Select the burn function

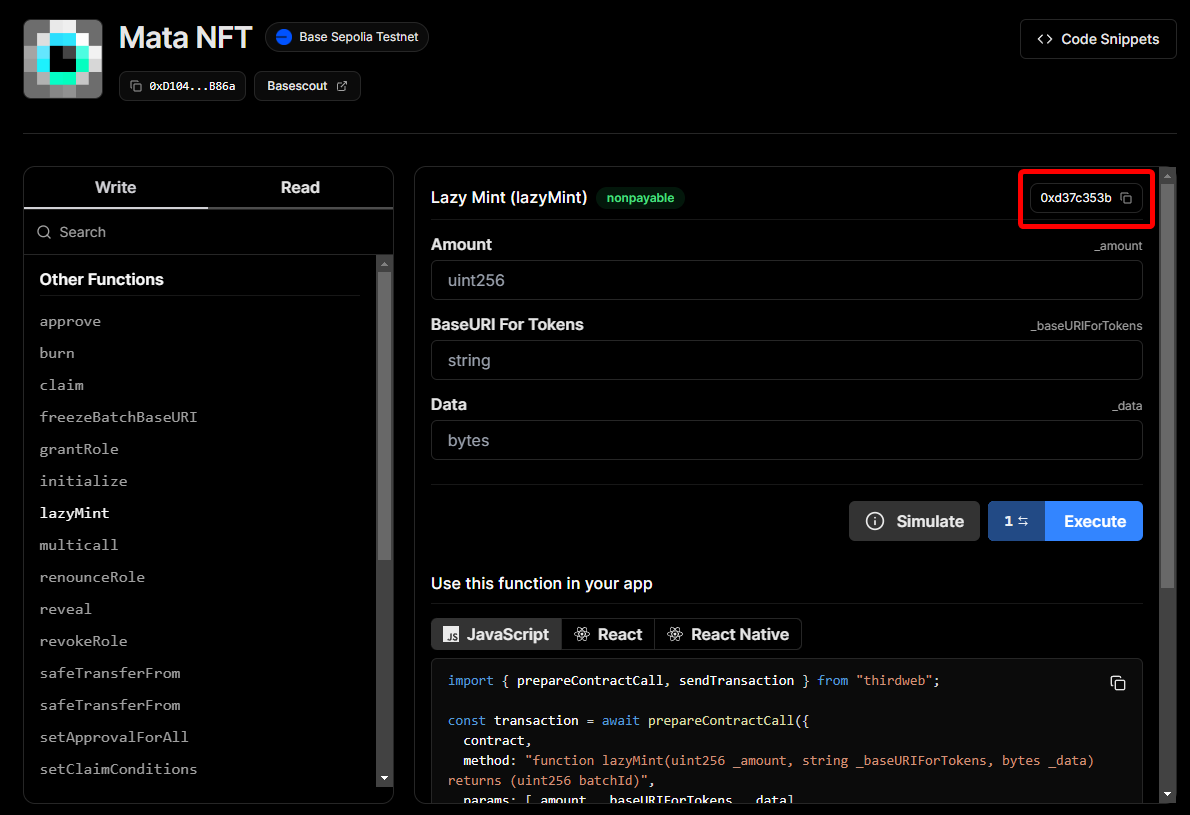pos(57,353)
